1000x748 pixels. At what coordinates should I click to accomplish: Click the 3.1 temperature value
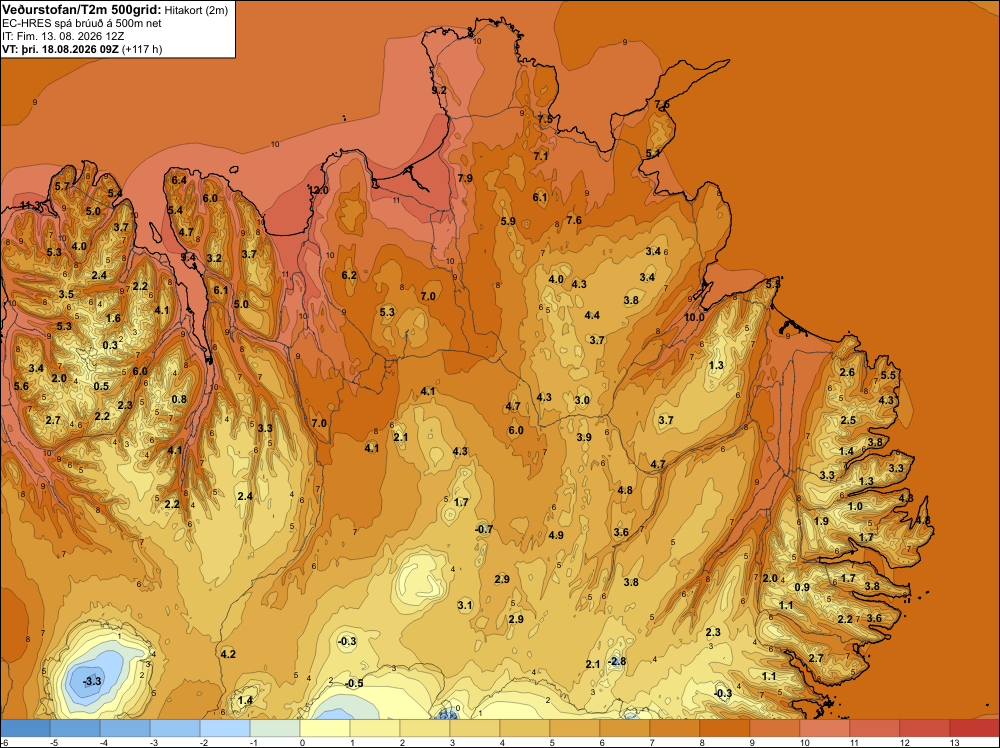(x=465, y=605)
